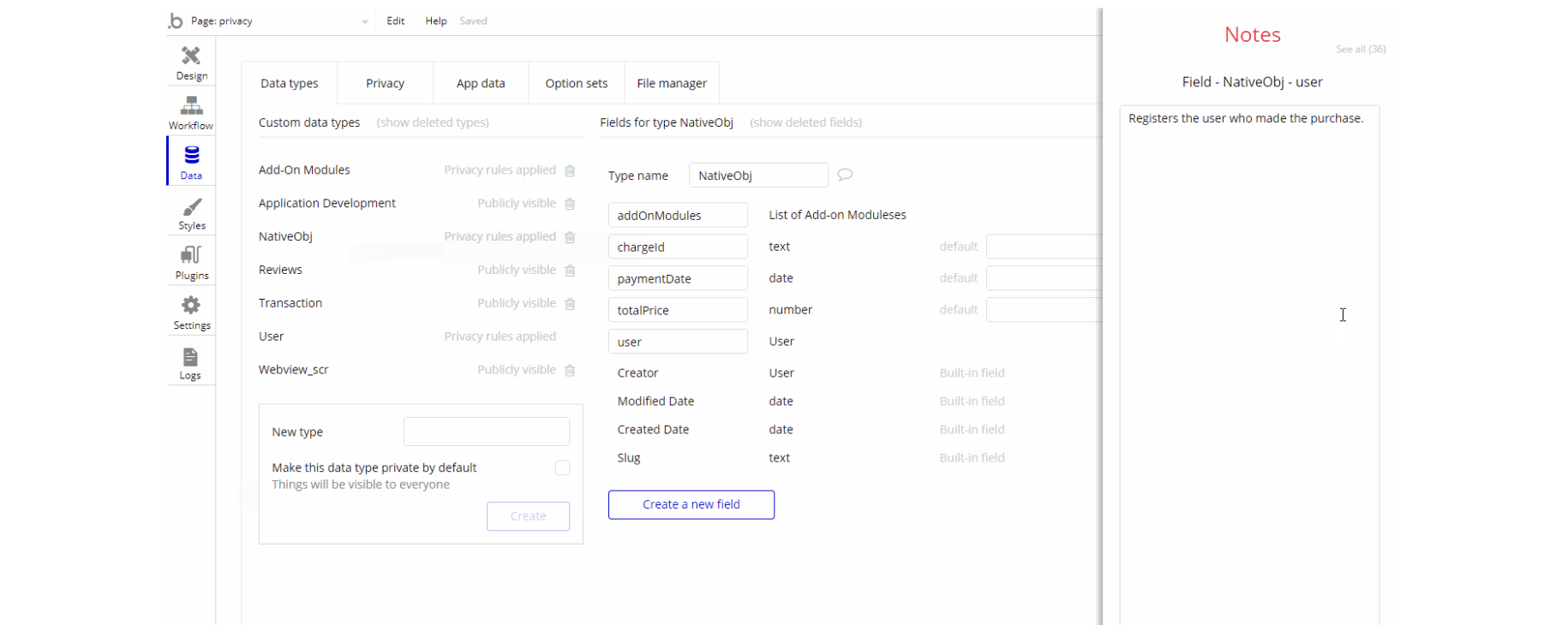This screenshot has width=1568, height=625.
Task: Open the Option sets tab
Action: pos(576,83)
